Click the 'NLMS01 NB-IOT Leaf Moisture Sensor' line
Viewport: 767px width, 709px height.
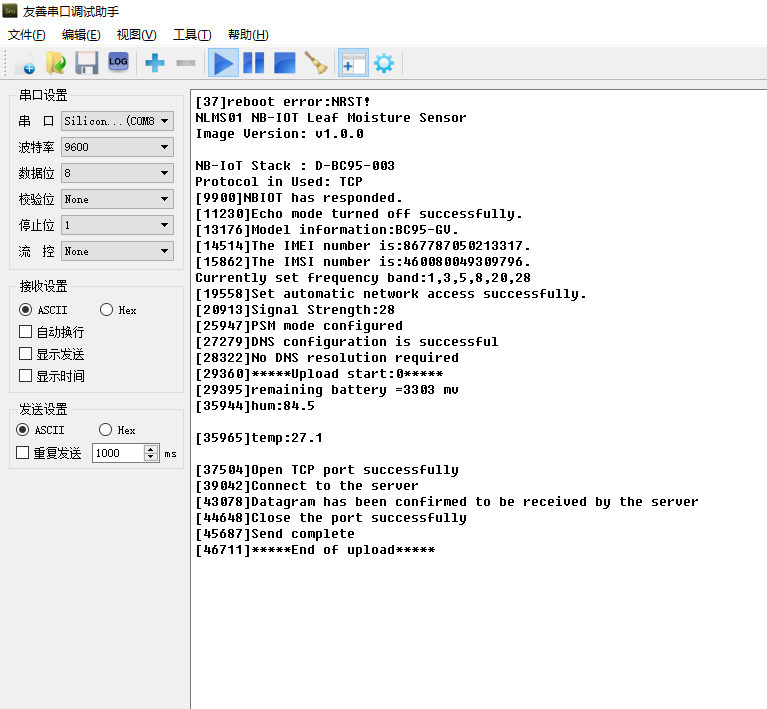coord(331,117)
